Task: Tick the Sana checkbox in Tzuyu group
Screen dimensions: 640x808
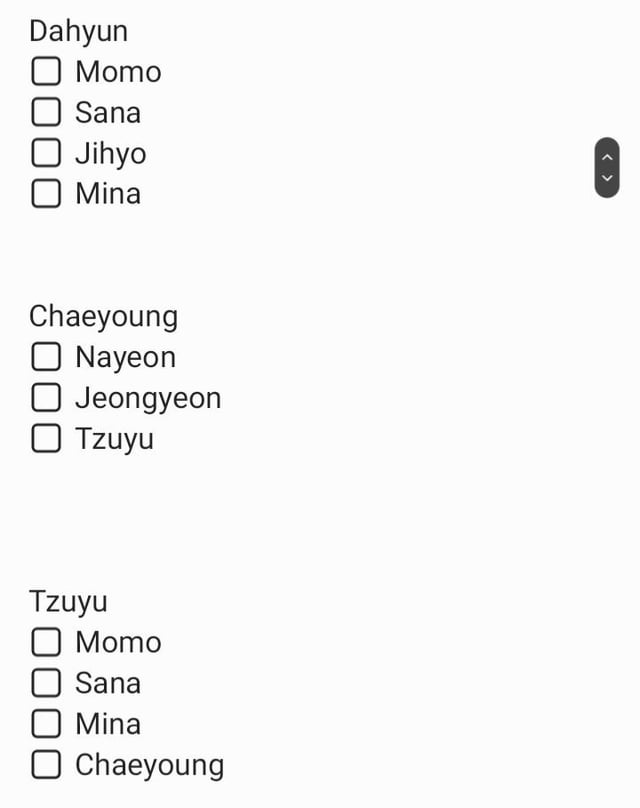Action: [x=46, y=683]
